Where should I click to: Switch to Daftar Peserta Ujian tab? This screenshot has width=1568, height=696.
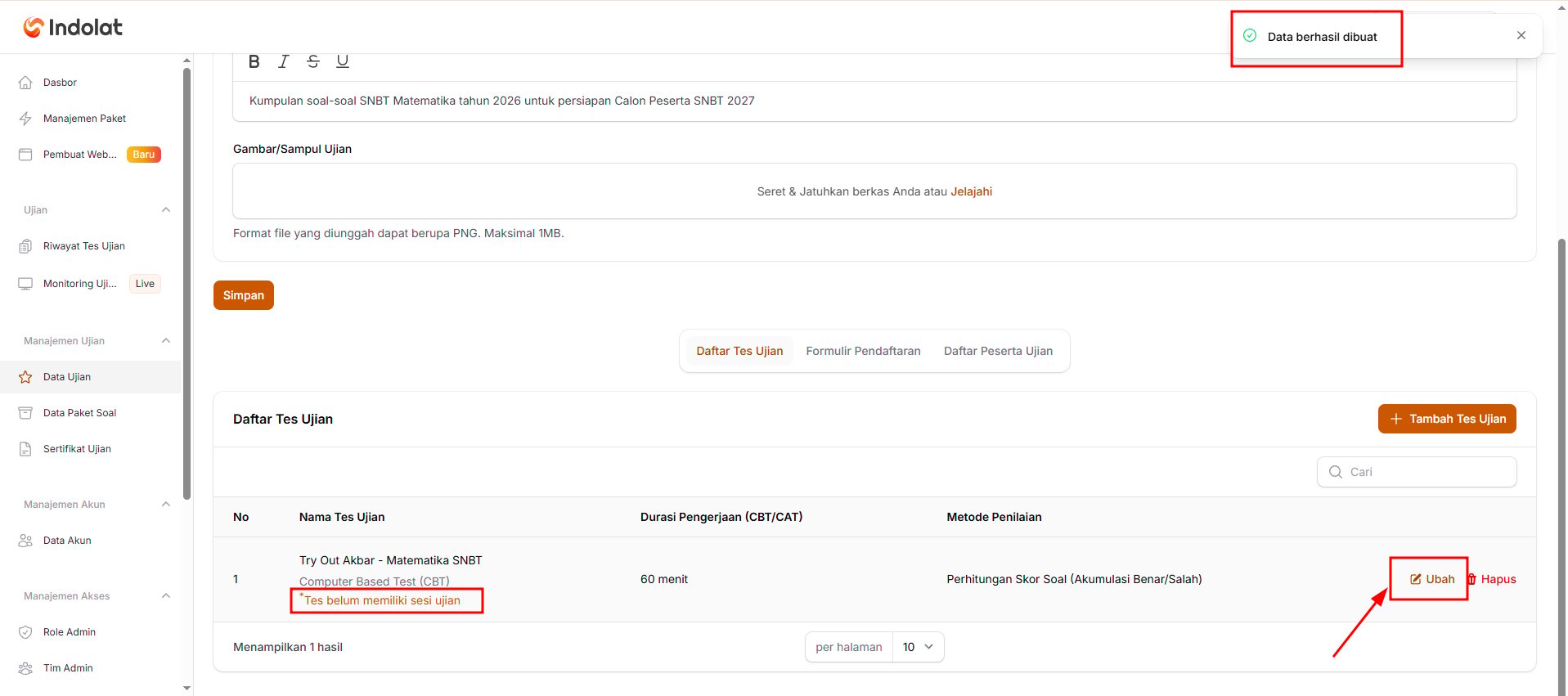pyautogui.click(x=998, y=351)
